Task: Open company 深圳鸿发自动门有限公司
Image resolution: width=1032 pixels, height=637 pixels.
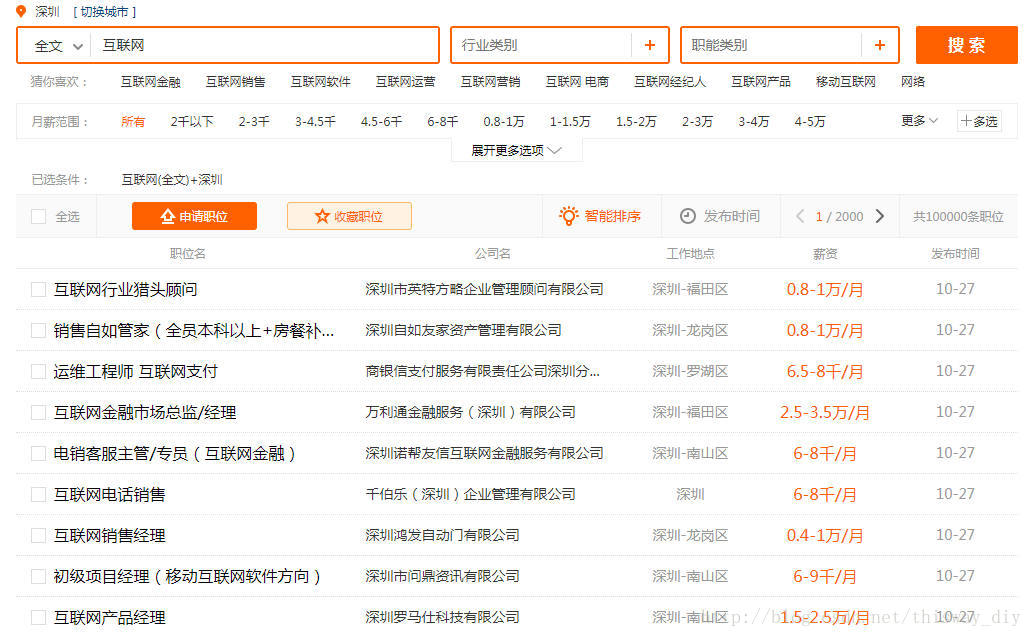Action: click(442, 535)
